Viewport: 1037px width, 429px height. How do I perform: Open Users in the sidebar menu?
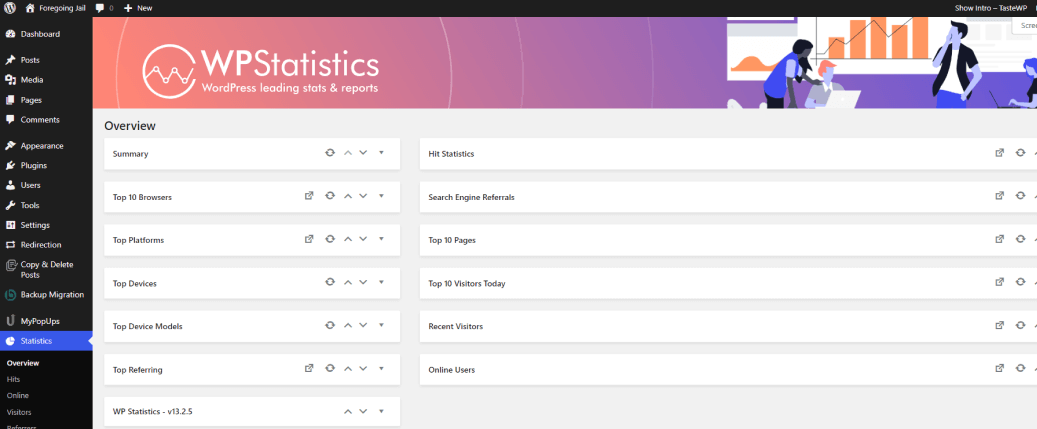coord(46,185)
